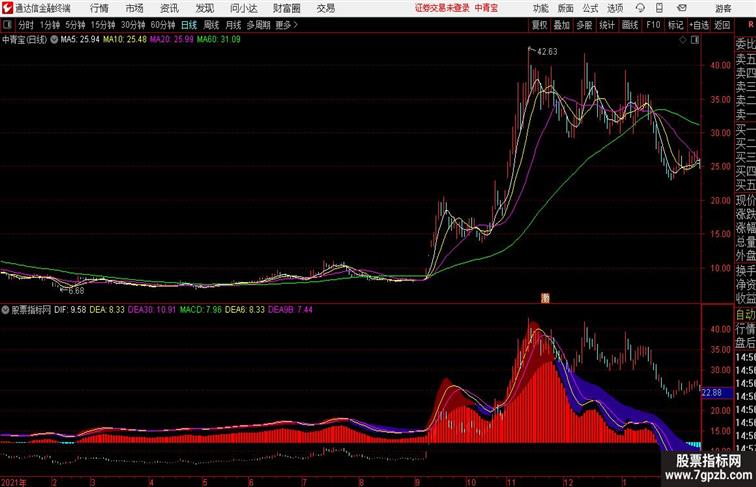756x487 pixels.
Task: Click MA20: 25.99 indicator value
Action: [172, 40]
